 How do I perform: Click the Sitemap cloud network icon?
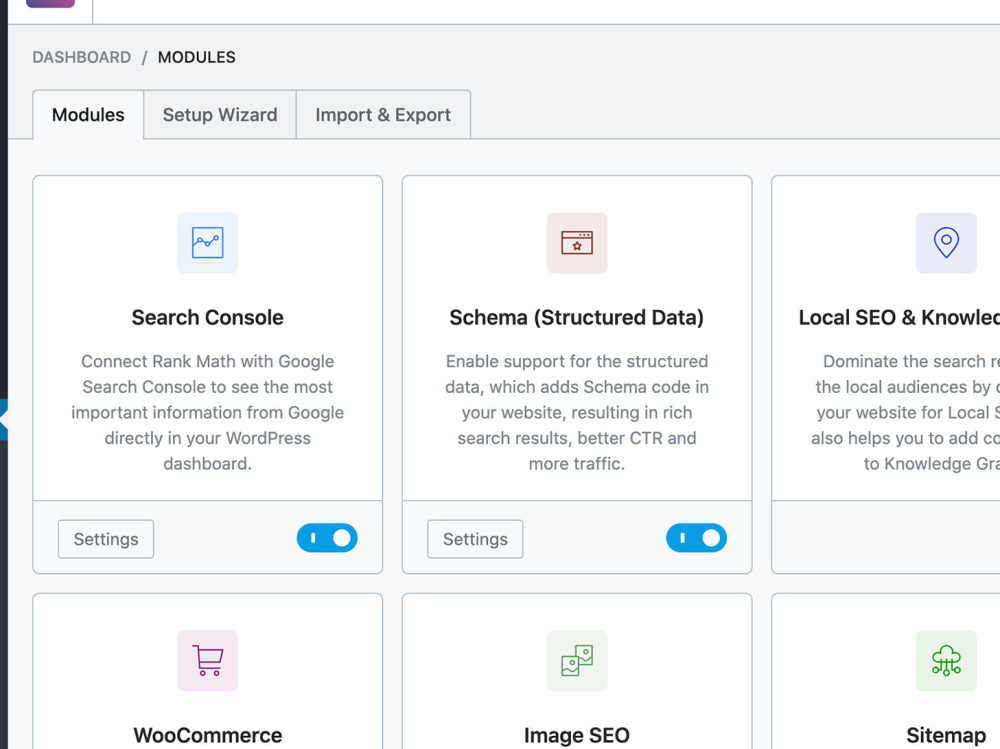pos(946,661)
